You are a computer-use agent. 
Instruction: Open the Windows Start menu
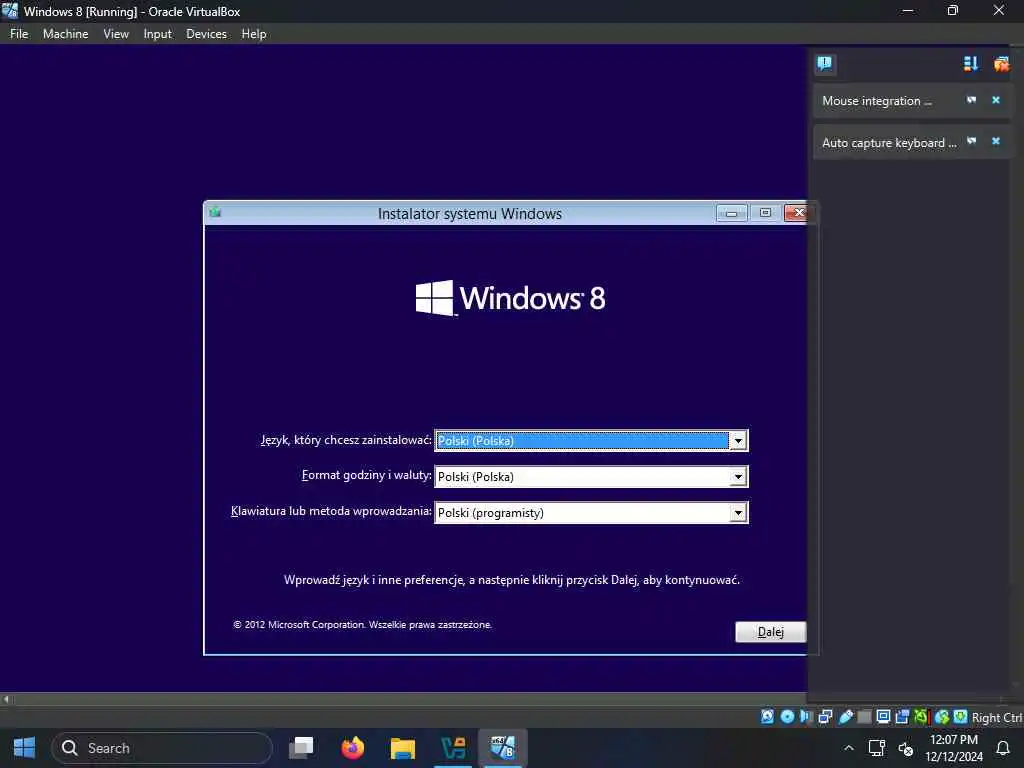point(25,748)
